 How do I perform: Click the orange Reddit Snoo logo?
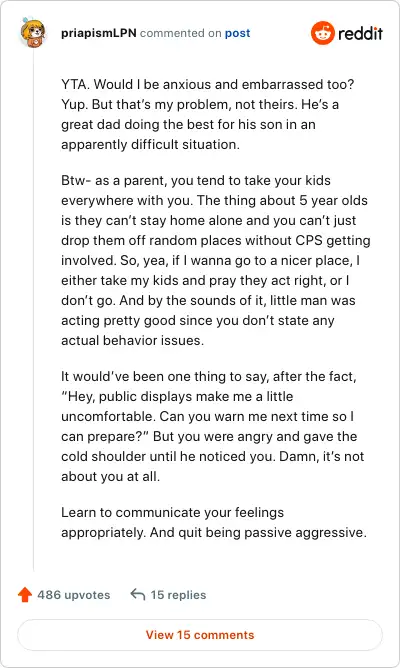(322, 33)
